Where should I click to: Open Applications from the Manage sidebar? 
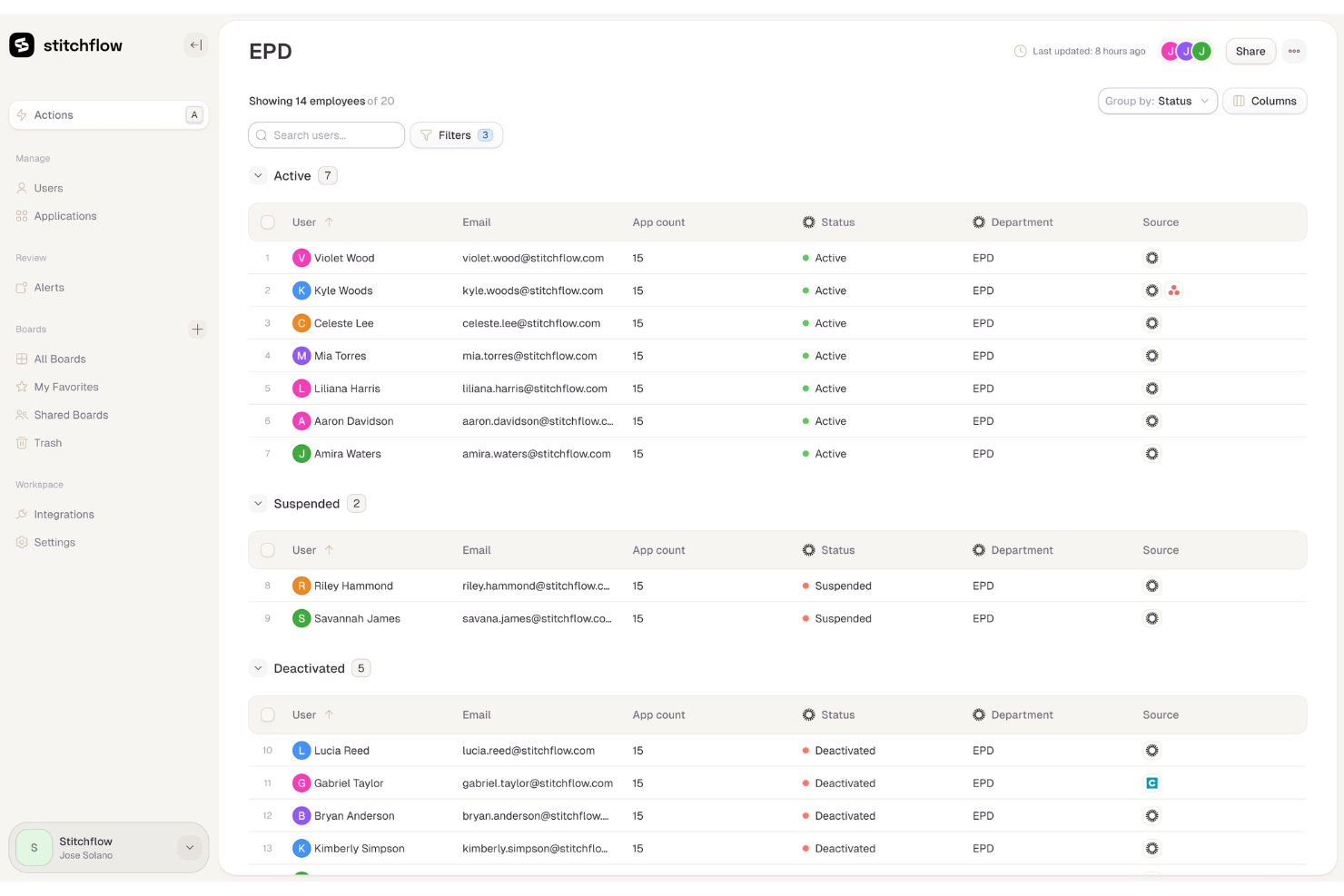(64, 216)
